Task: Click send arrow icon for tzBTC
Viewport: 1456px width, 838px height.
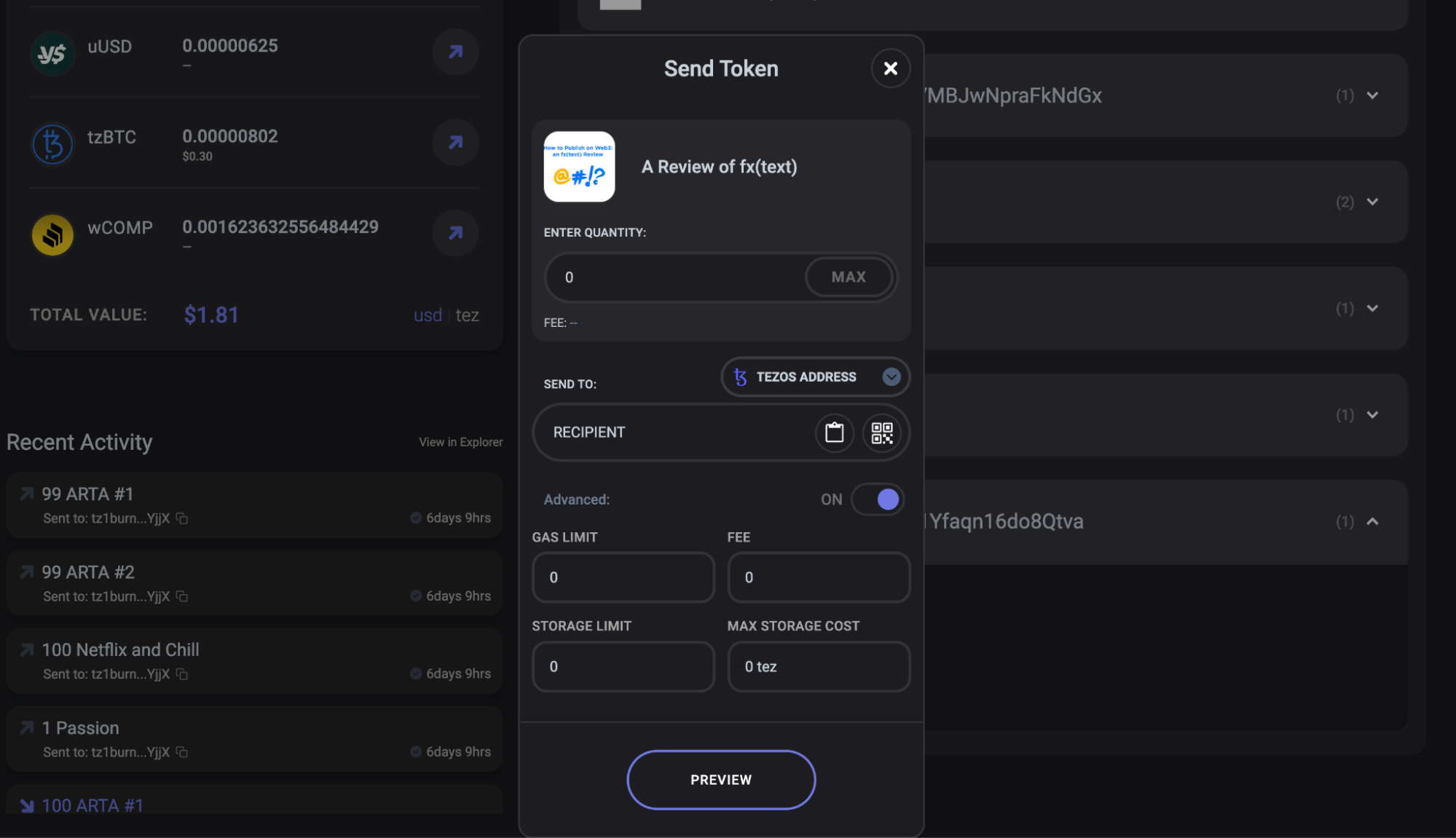Action: click(x=455, y=142)
